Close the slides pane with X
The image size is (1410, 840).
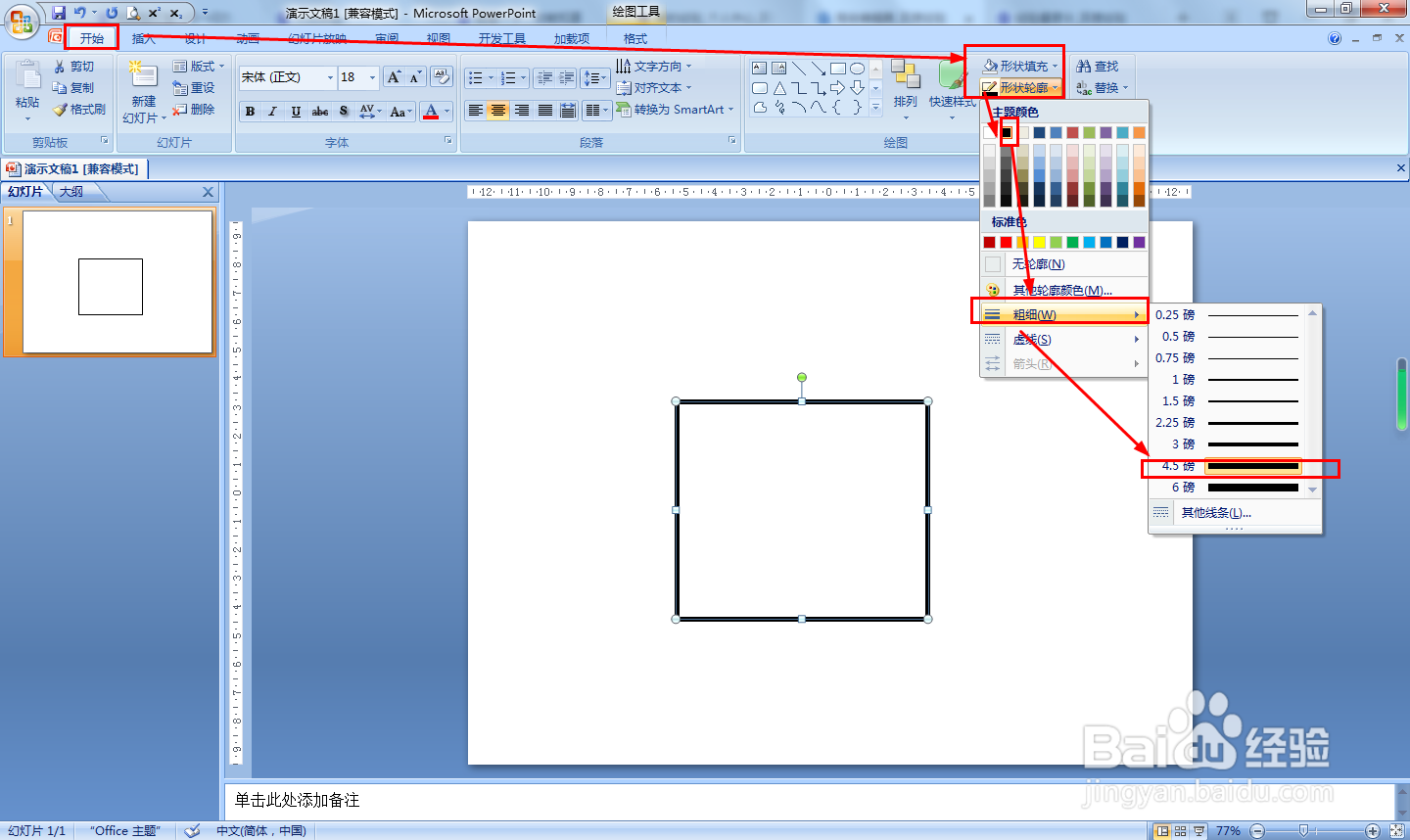click(208, 192)
